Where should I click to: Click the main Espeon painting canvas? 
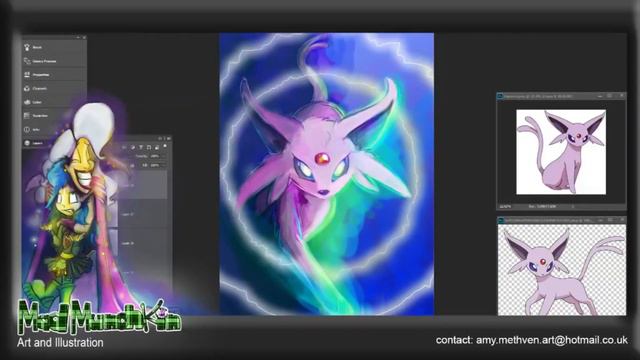(x=327, y=174)
